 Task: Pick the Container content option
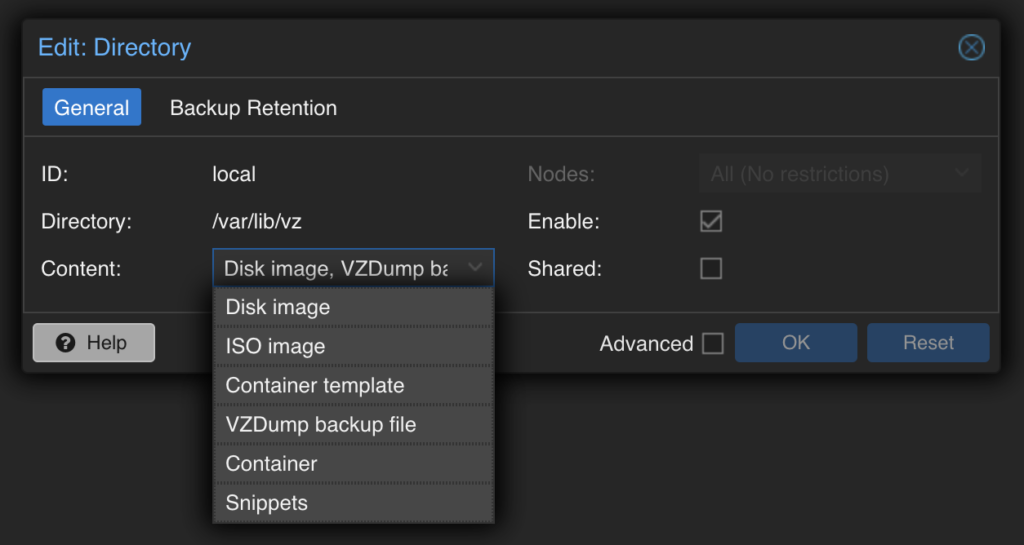pos(353,464)
